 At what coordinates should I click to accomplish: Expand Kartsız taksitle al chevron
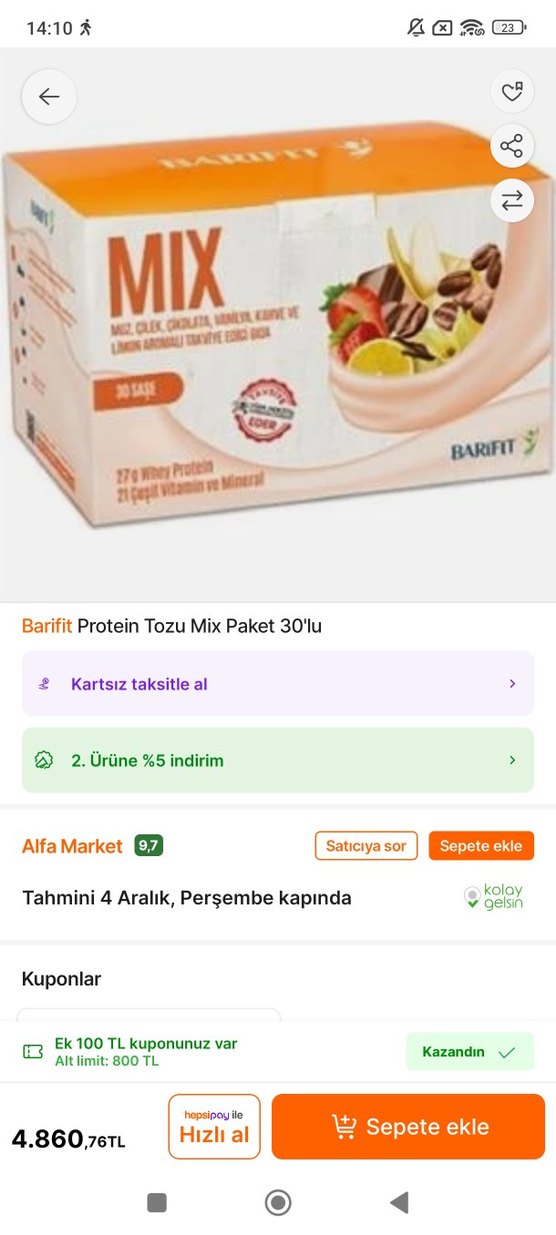512,684
